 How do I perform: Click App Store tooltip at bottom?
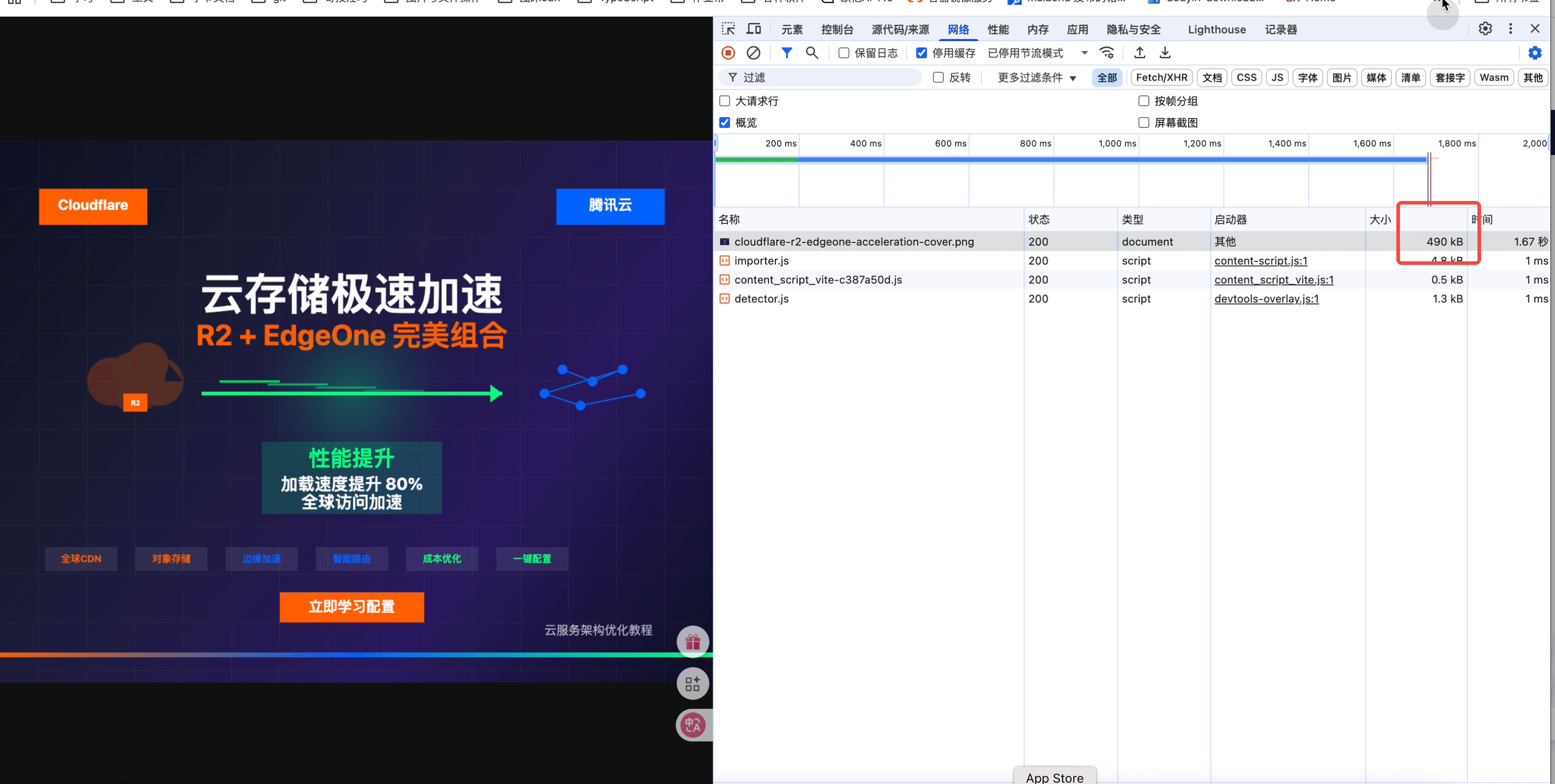1055,777
